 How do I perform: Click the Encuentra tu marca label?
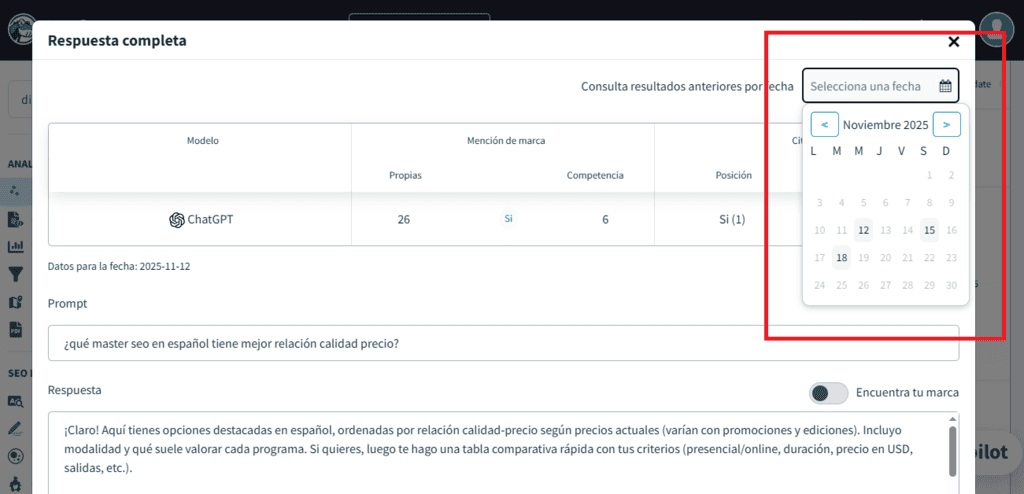pyautogui.click(x=907, y=393)
